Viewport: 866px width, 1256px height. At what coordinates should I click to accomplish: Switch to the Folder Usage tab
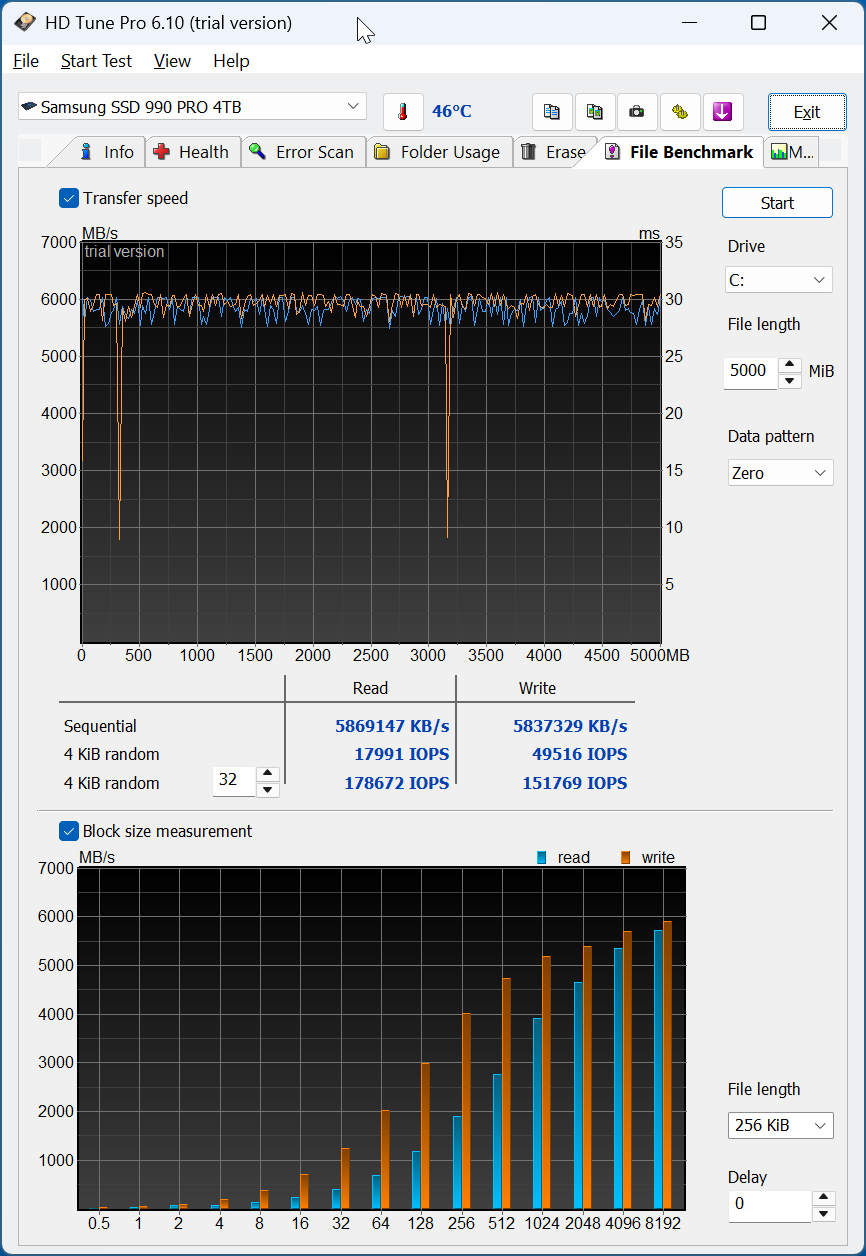click(x=438, y=152)
